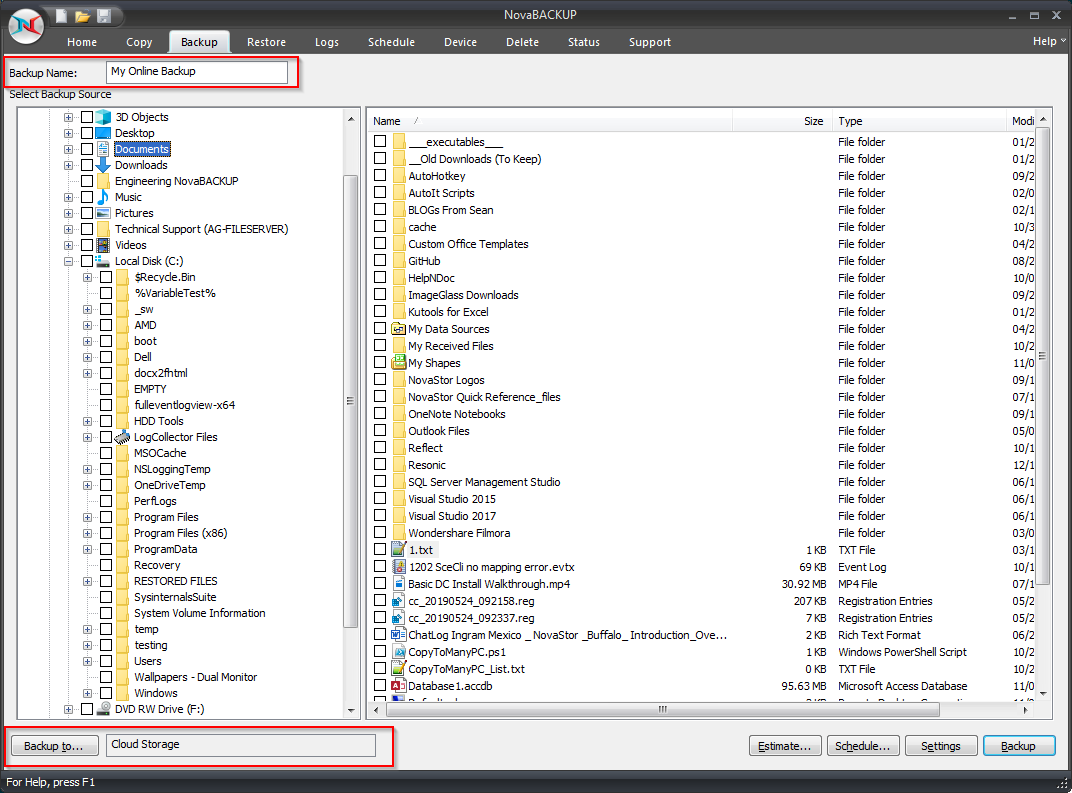Click the file list horizontal scrollbar thumb
The width and height of the screenshot is (1072, 793).
pos(662,710)
